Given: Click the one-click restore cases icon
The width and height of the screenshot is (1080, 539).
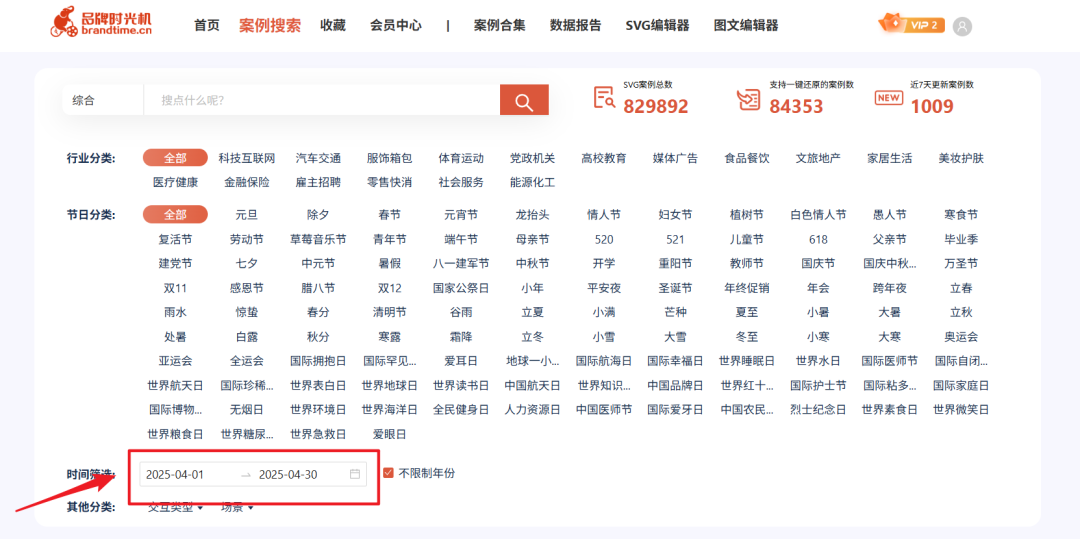Looking at the screenshot, I should tap(749, 99).
